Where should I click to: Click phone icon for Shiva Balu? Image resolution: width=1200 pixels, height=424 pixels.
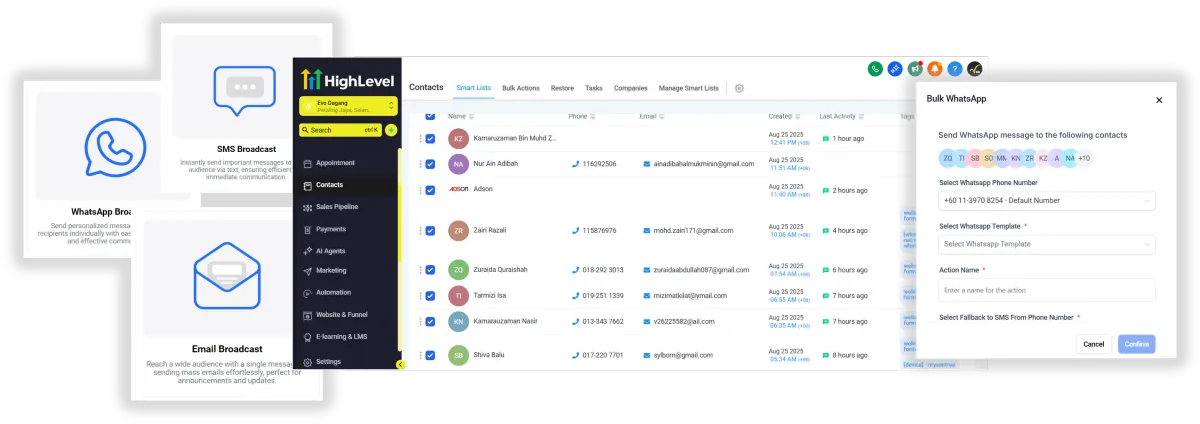575,355
